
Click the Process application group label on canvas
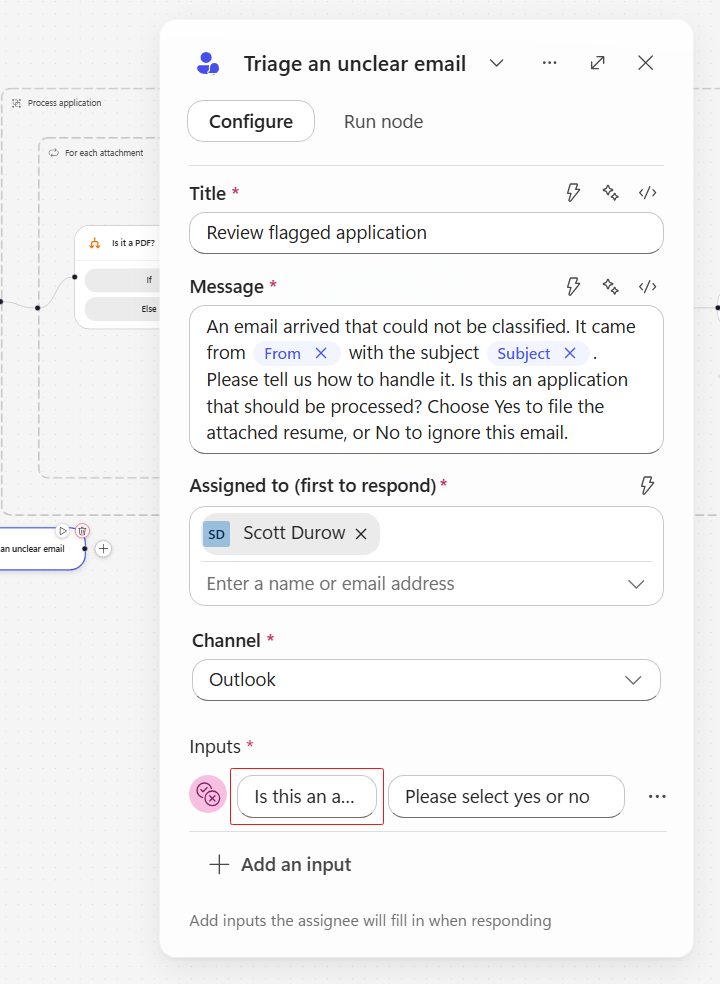tap(64, 103)
